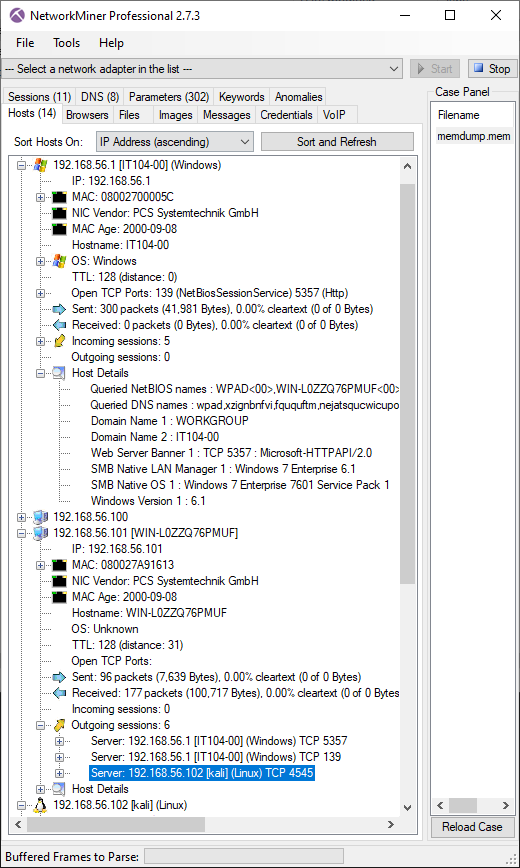
Task: Select the Server 192.168.56.1 TCP 139 row
Action: [215, 757]
